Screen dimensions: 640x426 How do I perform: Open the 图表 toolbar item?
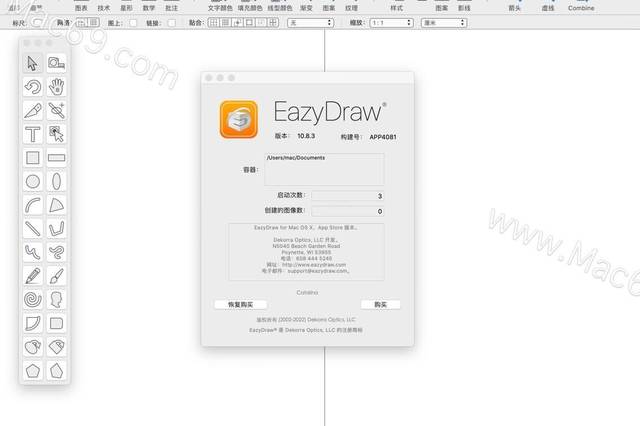81,6
